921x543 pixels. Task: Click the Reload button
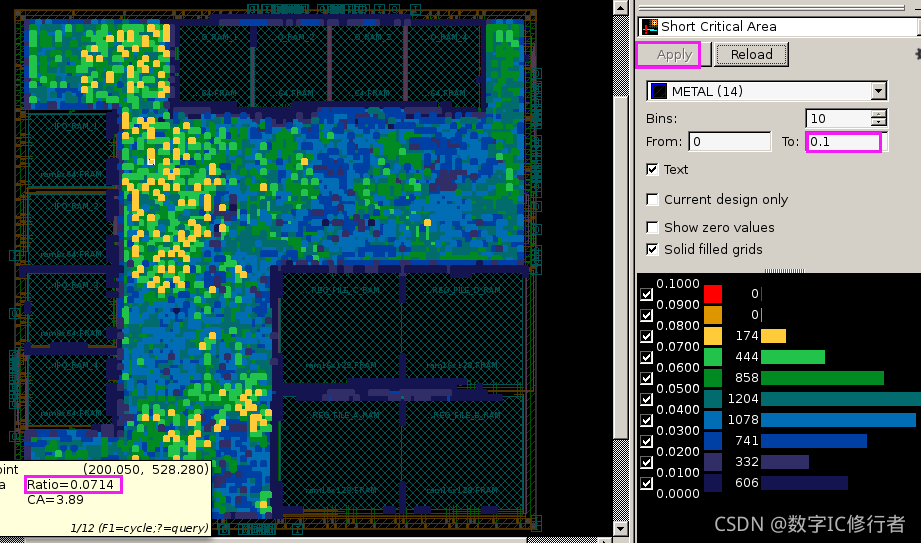pyautogui.click(x=751, y=55)
